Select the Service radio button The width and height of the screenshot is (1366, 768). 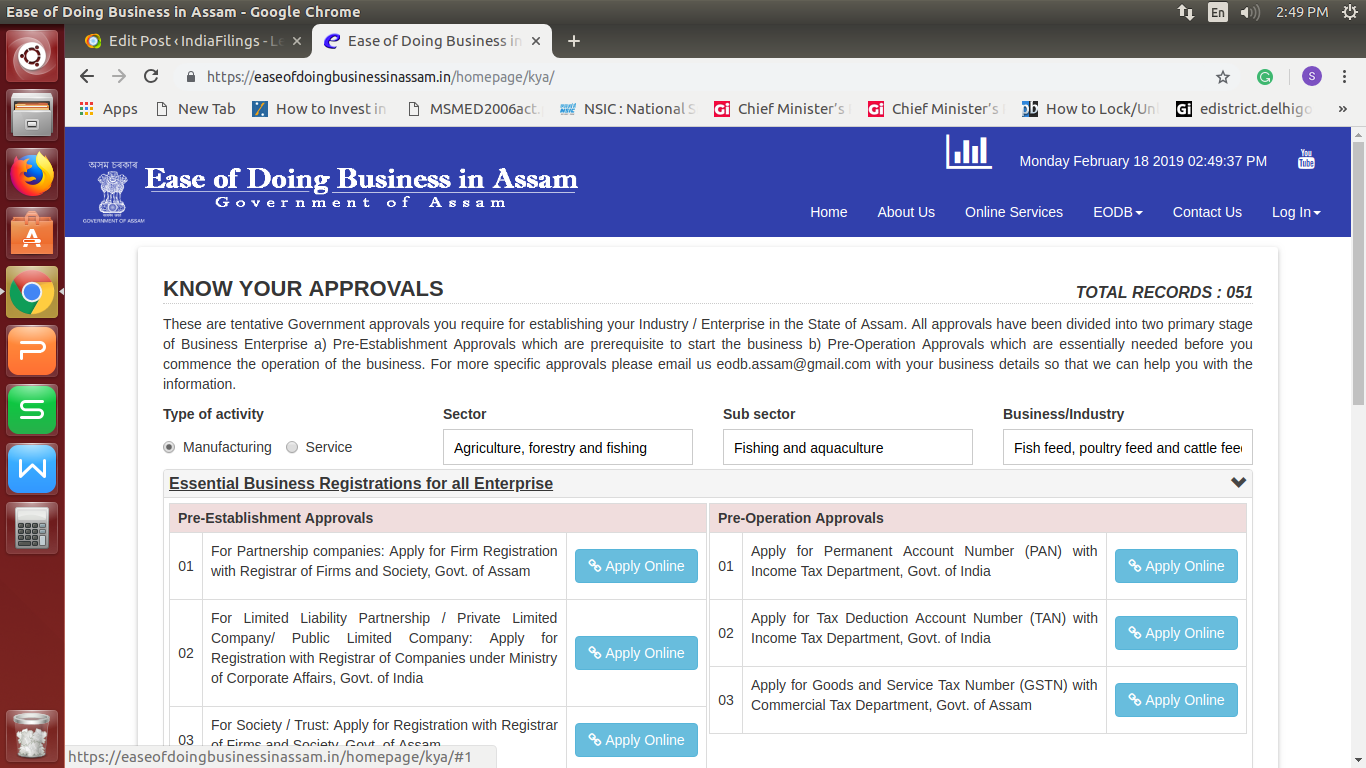coord(291,447)
